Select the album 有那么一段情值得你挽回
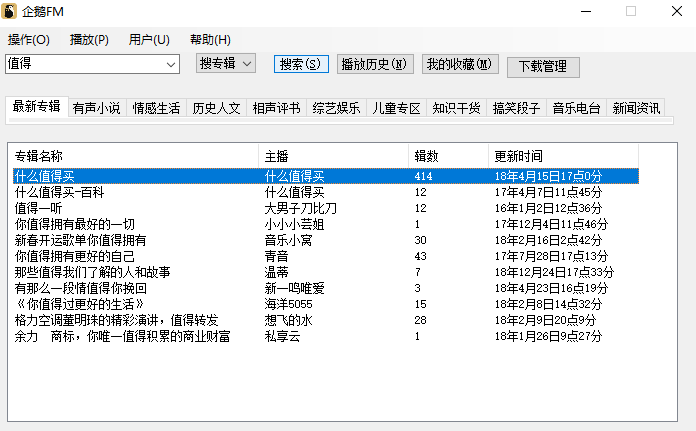This screenshot has width=696, height=431. coord(80,288)
